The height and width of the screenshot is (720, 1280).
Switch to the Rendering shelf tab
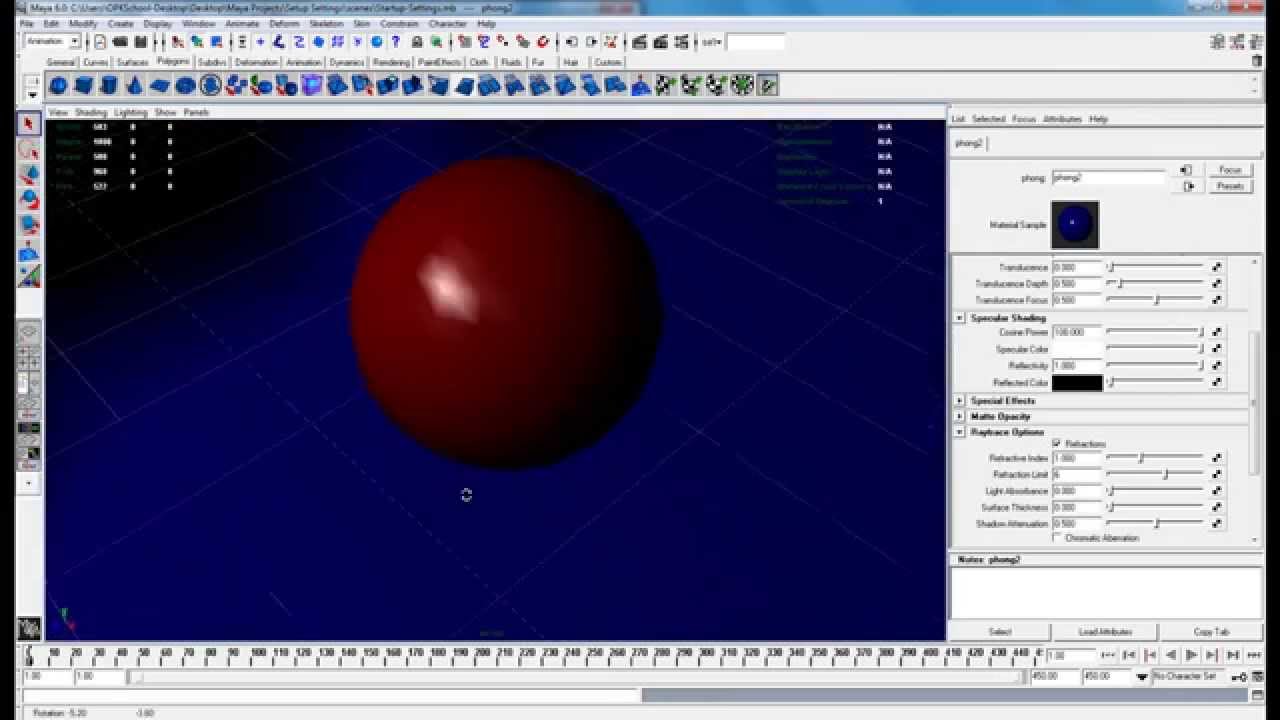(x=391, y=62)
